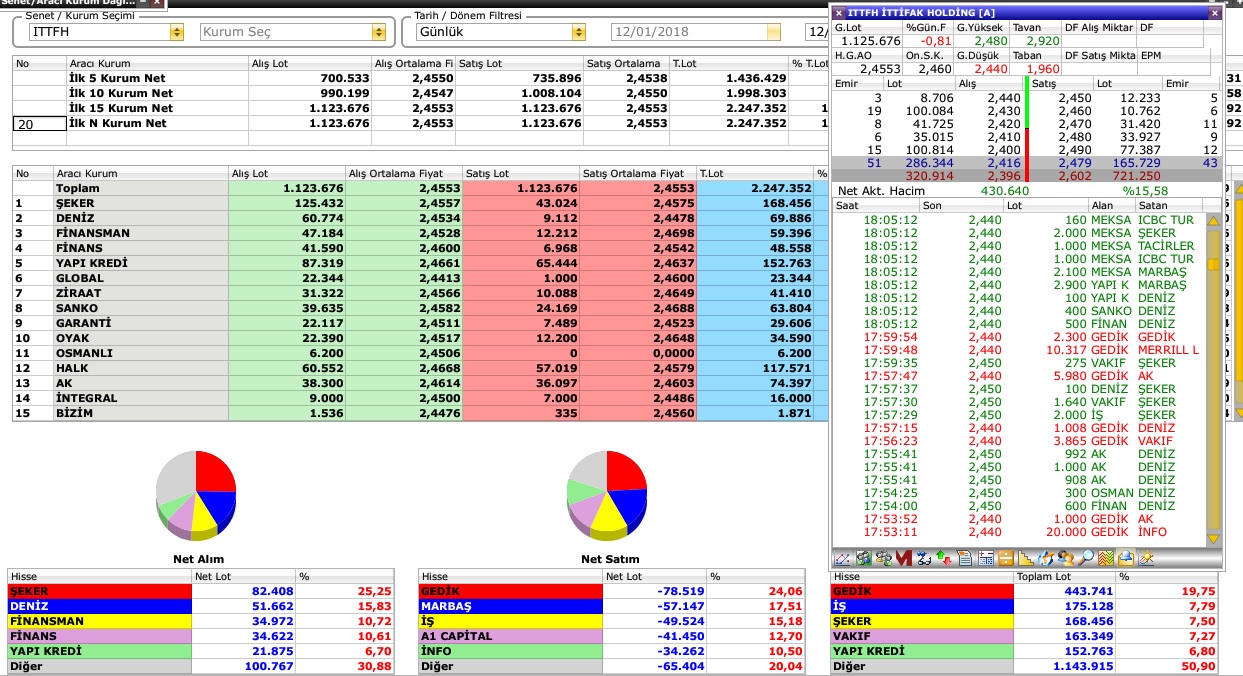Click blue MARBAŞ swatch in Net Satım legend
The width and height of the screenshot is (1243, 676).
510,606
